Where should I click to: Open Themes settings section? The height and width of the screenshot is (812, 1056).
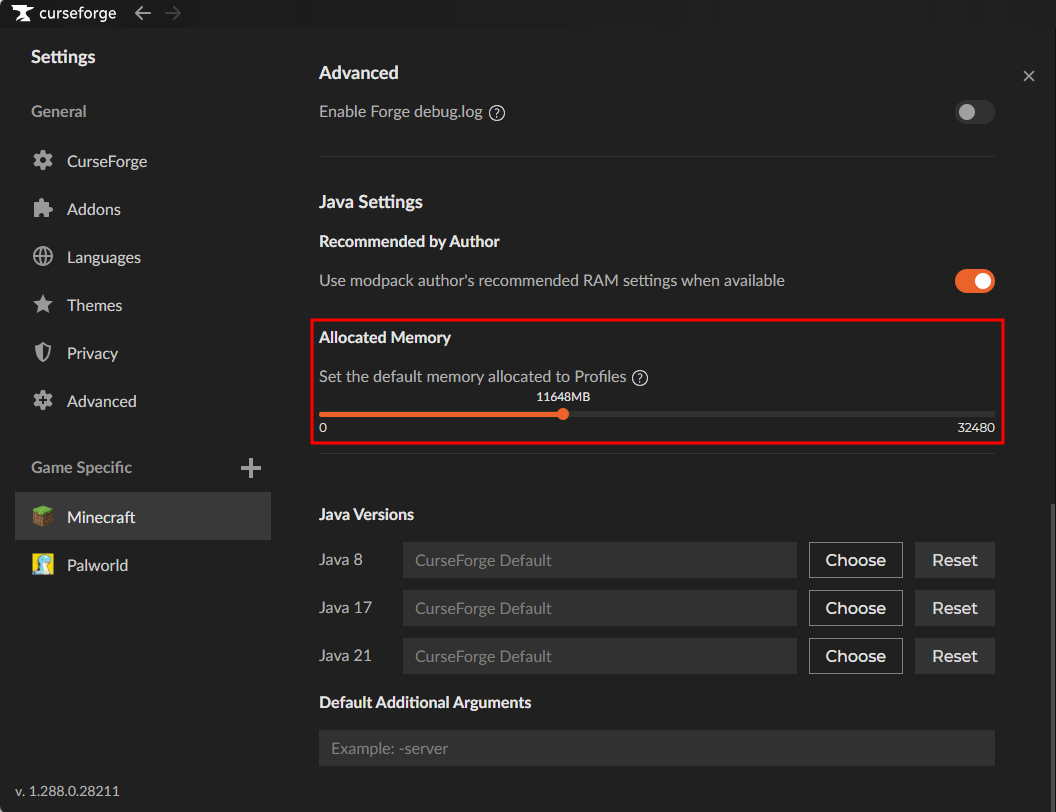143,305
